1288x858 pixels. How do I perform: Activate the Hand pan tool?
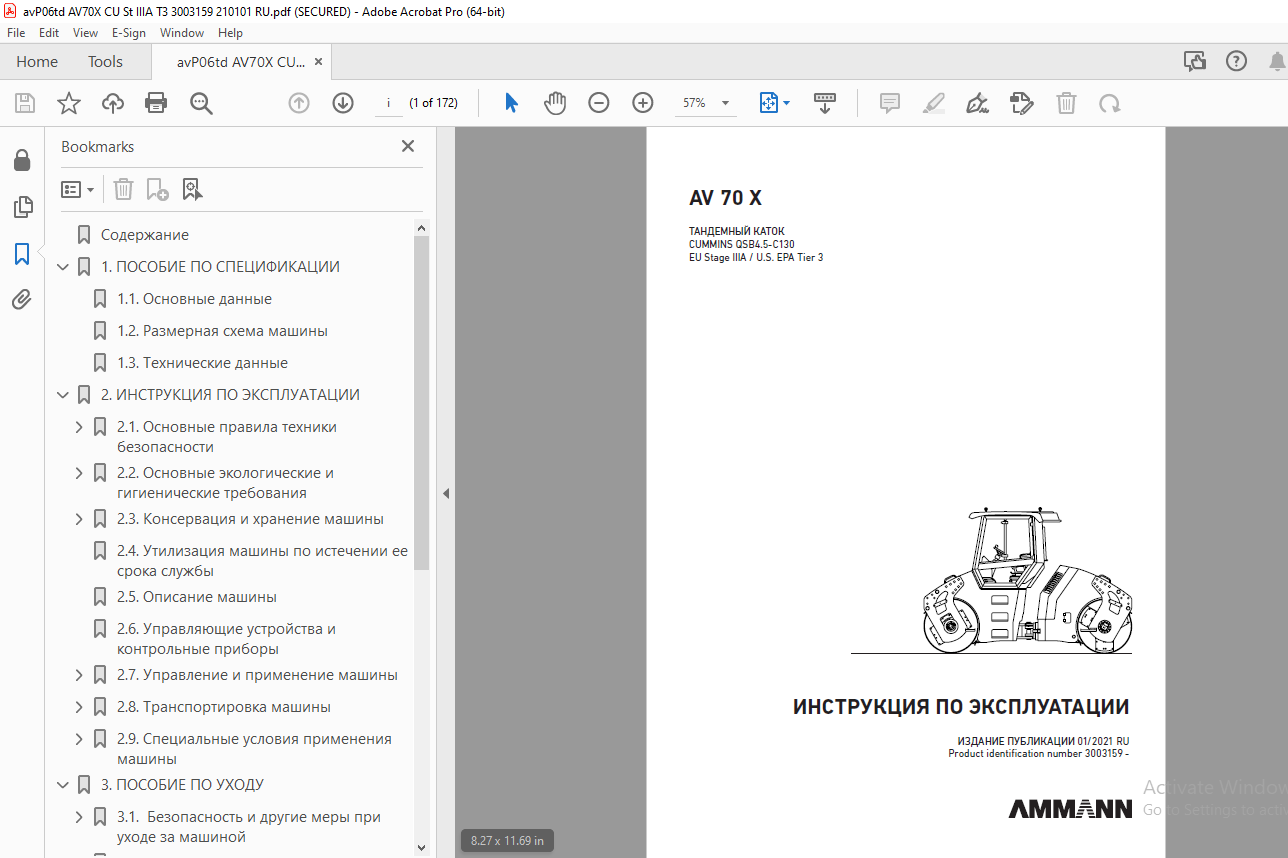tap(555, 103)
